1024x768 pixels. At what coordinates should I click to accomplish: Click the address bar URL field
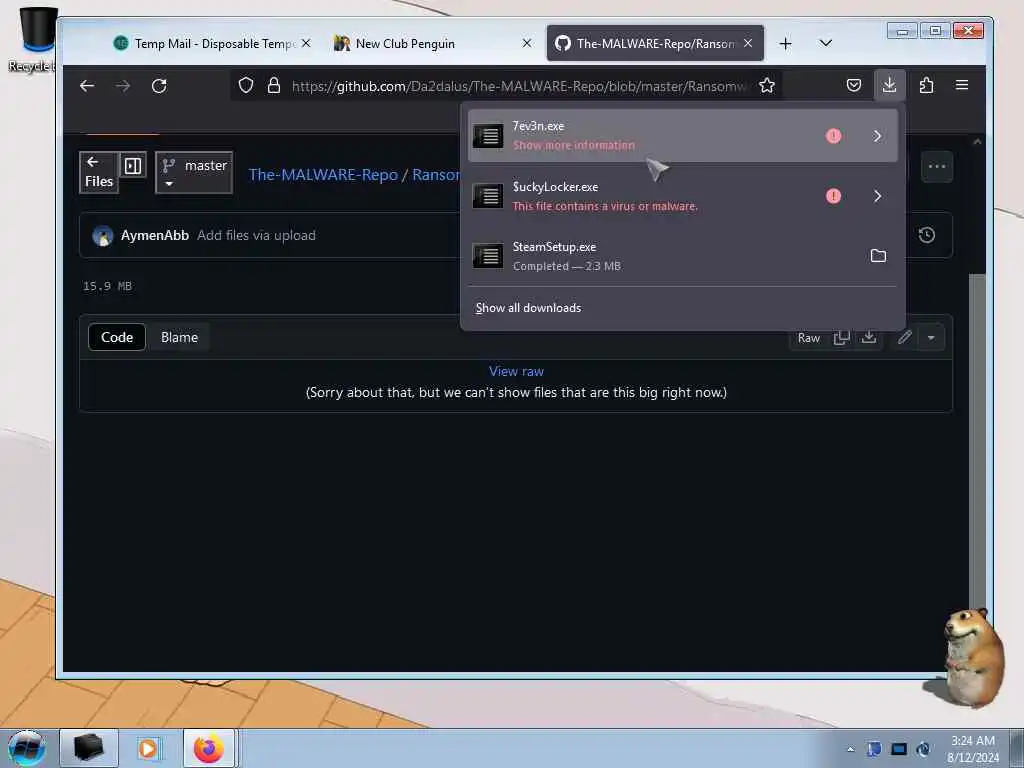click(519, 86)
